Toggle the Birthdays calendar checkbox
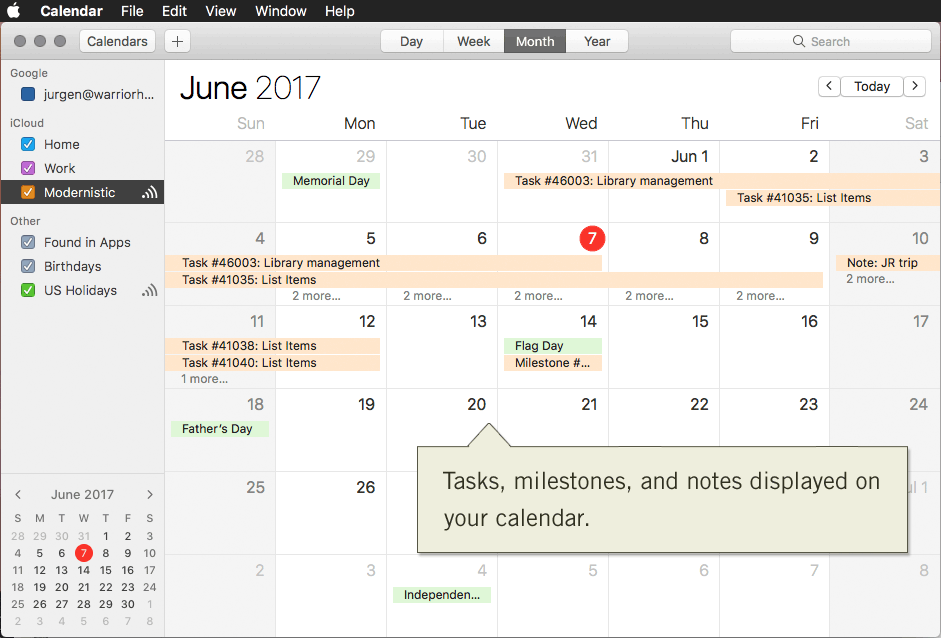The height and width of the screenshot is (638, 941). 28,266
